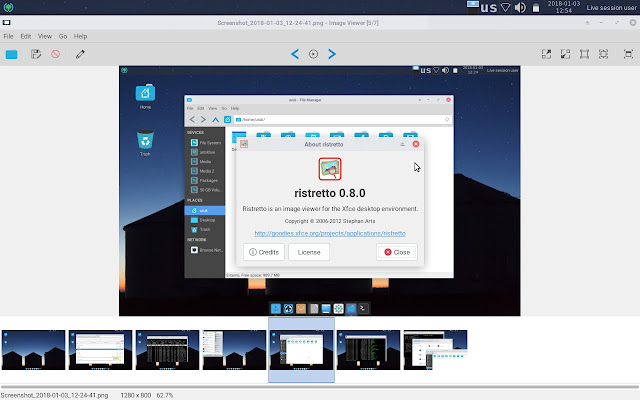Click the Save copy floppy icon
The height and width of the screenshot is (400, 640).
(x=36, y=54)
